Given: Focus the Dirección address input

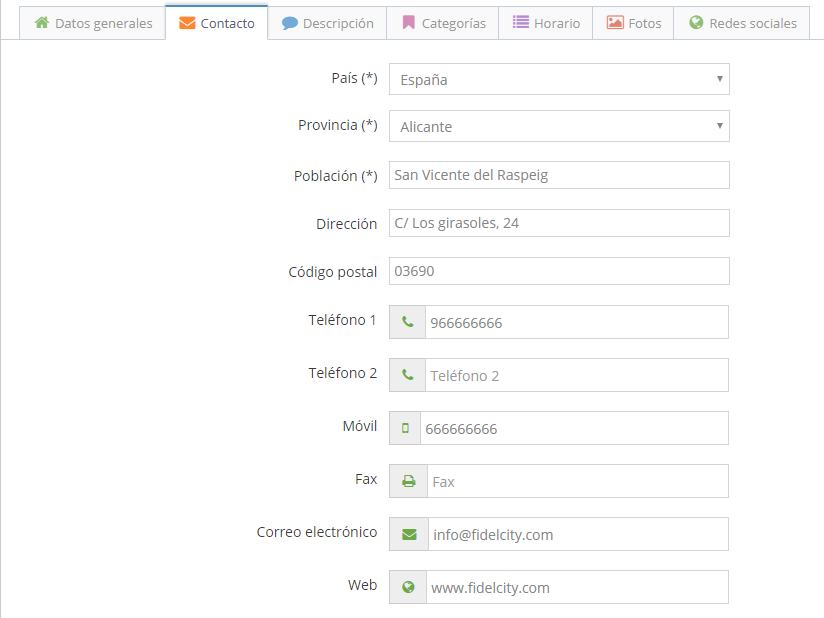Looking at the screenshot, I should point(559,223).
